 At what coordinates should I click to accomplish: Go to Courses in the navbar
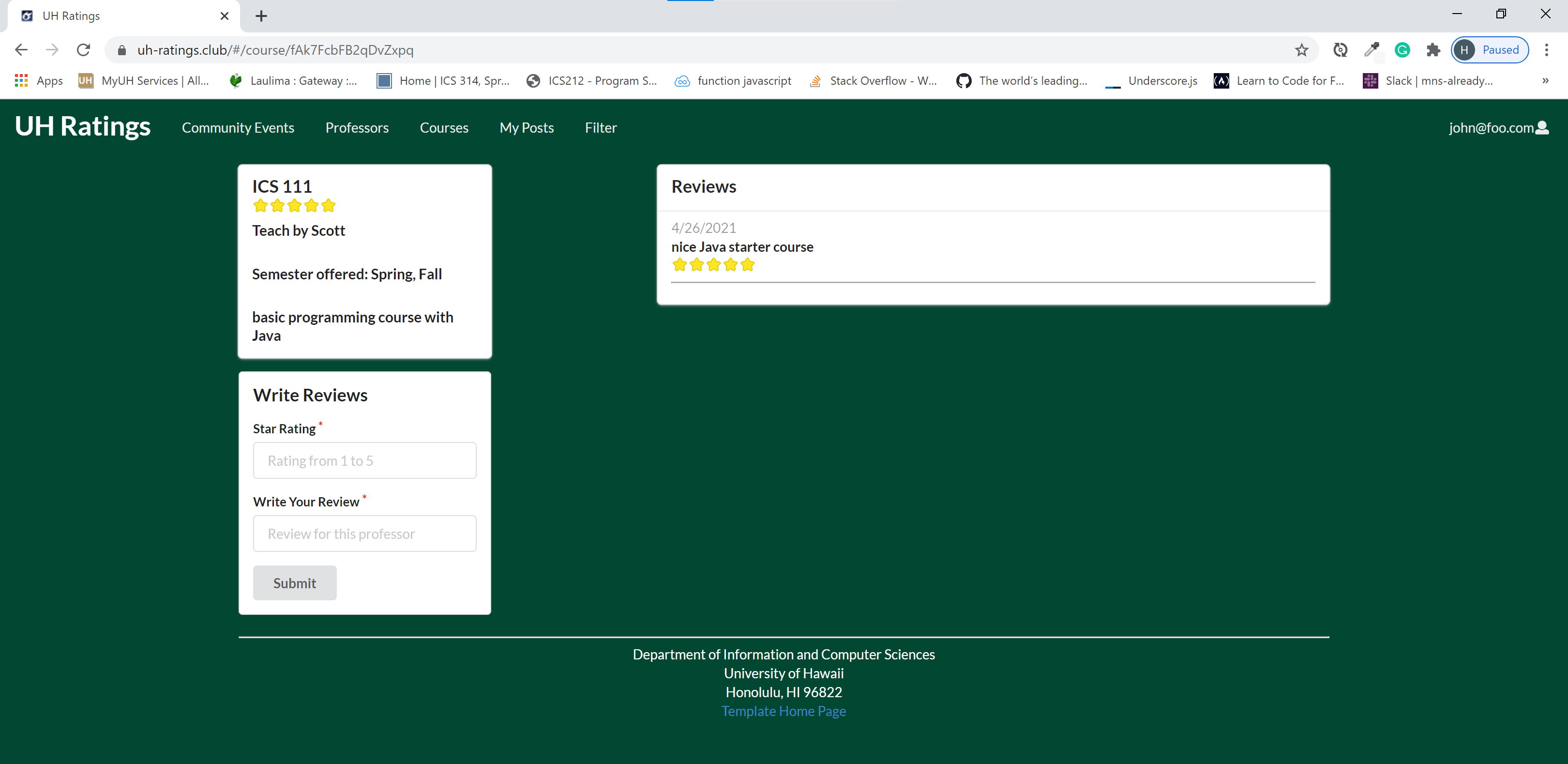point(444,128)
